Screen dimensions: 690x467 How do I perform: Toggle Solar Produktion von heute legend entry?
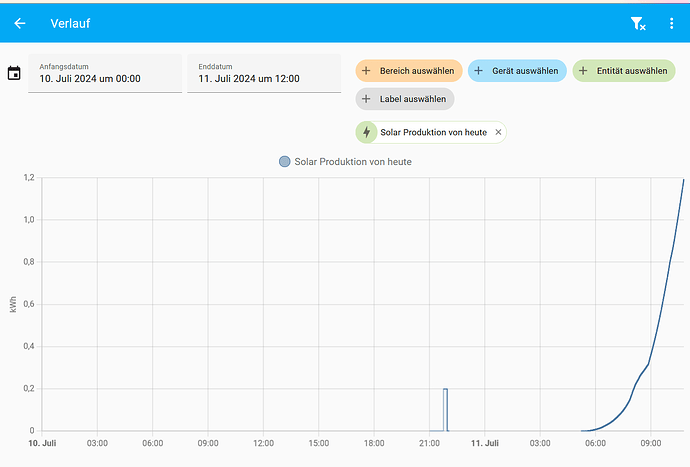coord(345,162)
